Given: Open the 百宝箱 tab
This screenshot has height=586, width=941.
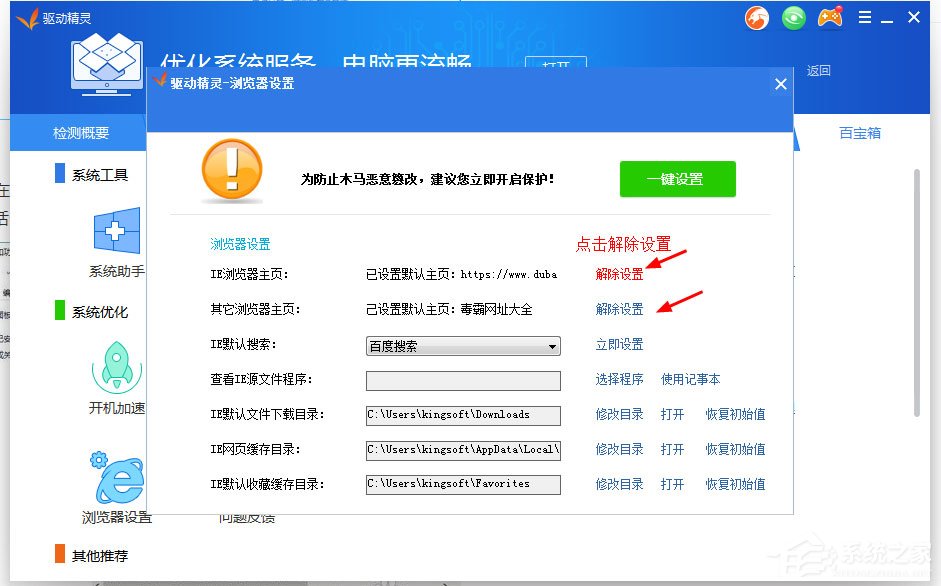Looking at the screenshot, I should 860,132.
